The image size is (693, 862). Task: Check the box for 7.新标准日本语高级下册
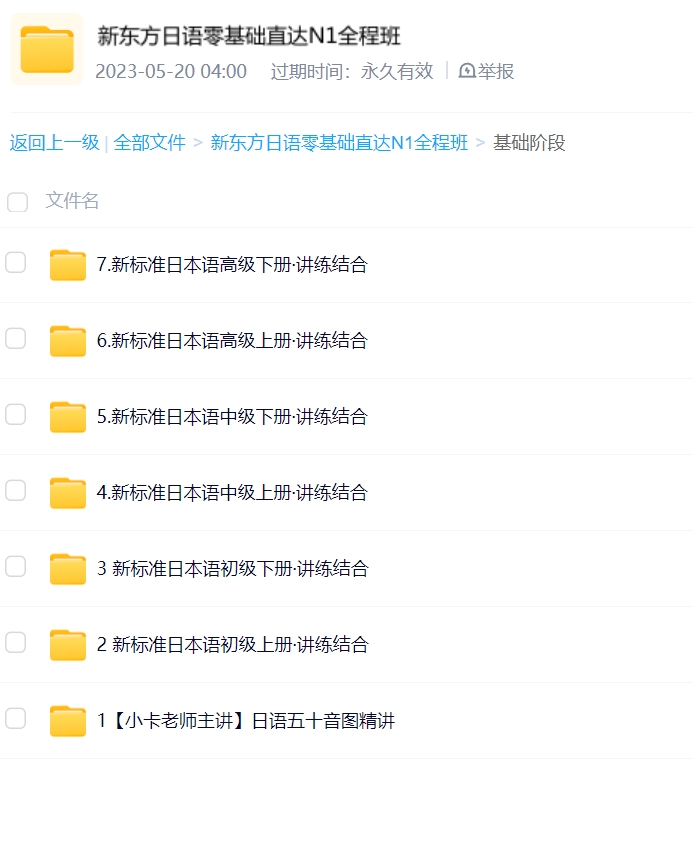pyautogui.click(x=16, y=263)
